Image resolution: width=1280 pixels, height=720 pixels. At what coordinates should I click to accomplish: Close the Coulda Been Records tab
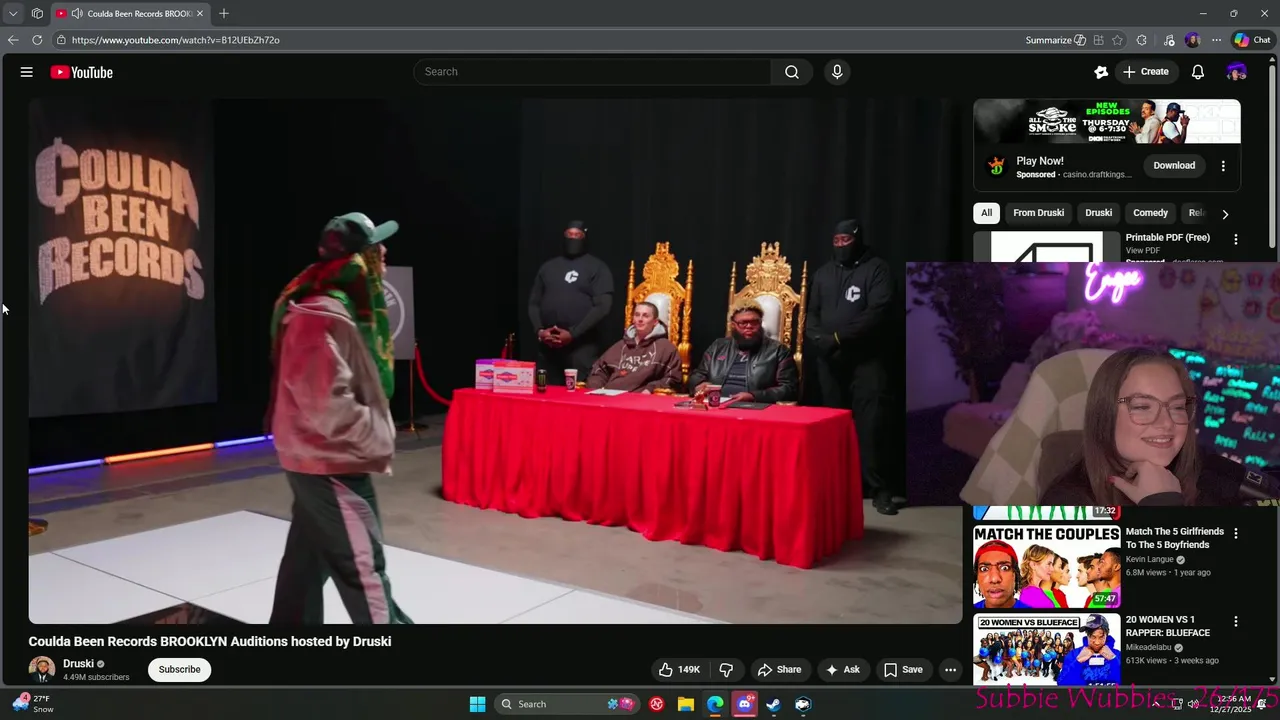[200, 13]
